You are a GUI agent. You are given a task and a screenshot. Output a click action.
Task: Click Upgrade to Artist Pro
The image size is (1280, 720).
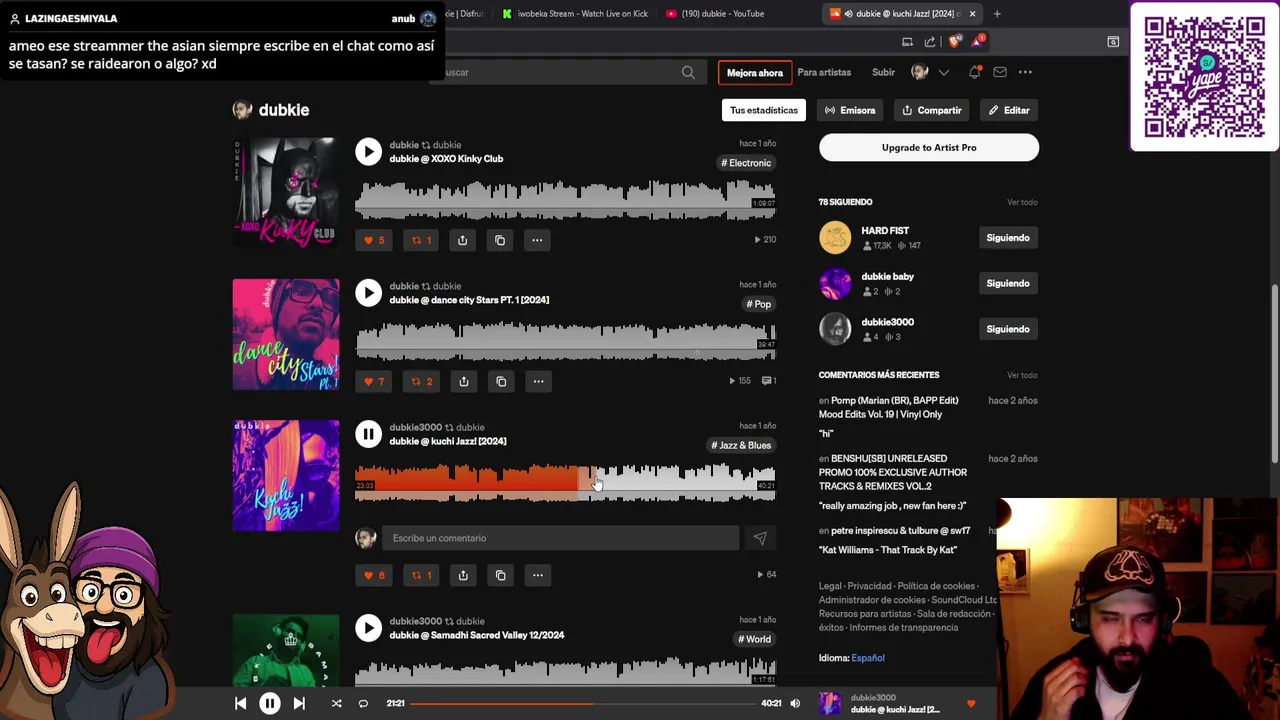point(929,148)
